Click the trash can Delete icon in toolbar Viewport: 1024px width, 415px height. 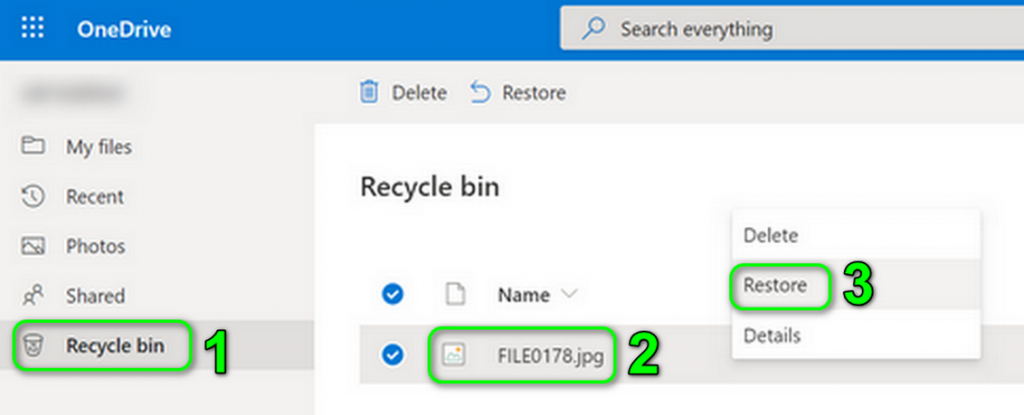point(370,93)
